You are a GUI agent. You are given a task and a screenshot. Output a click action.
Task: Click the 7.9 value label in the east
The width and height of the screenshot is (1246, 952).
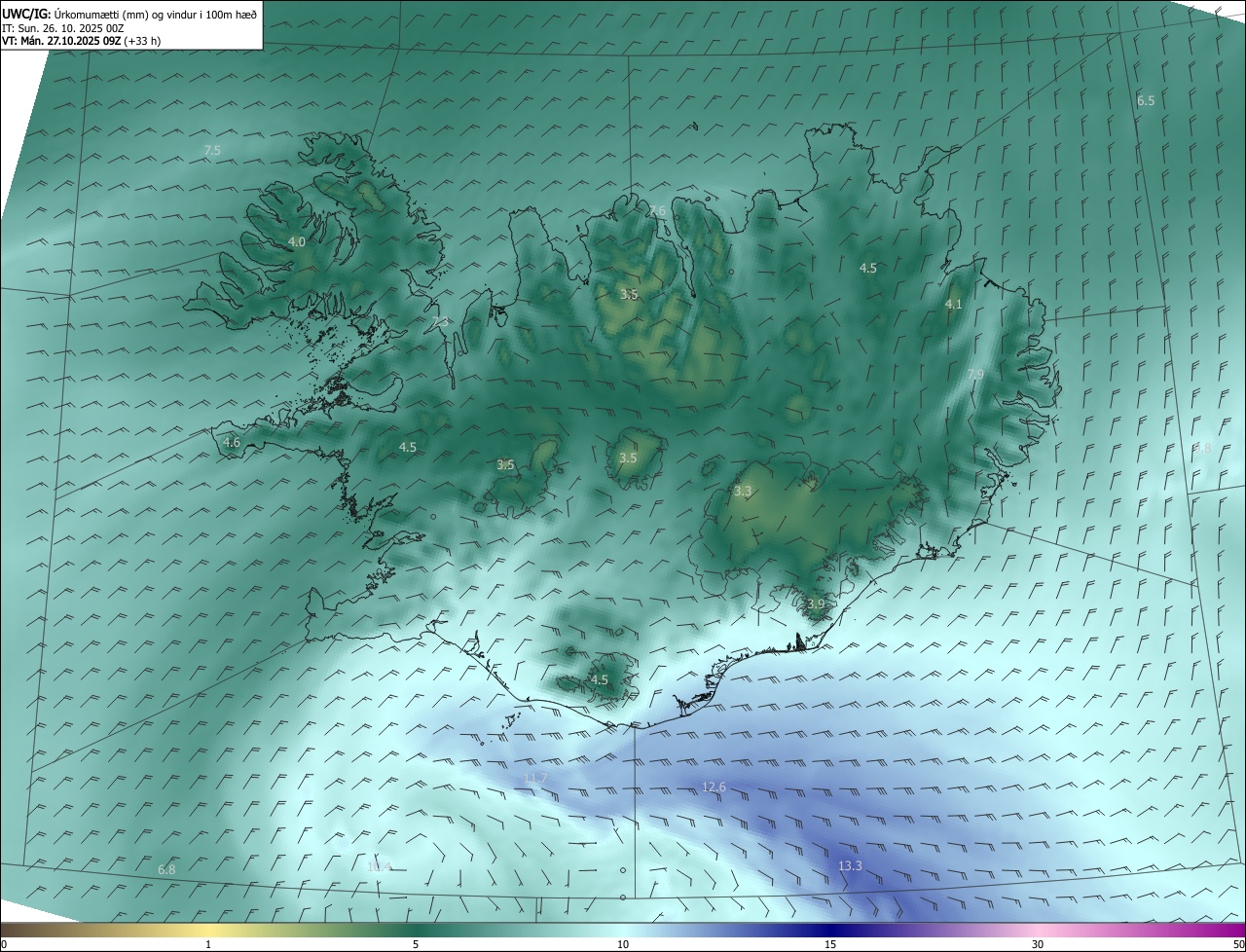point(975,374)
